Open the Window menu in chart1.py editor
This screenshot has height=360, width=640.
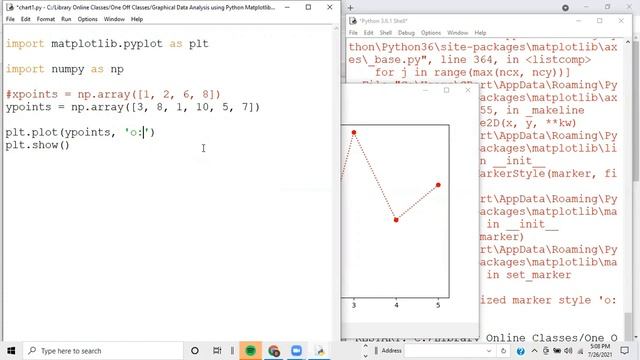pyautogui.click(x=114, y=19)
